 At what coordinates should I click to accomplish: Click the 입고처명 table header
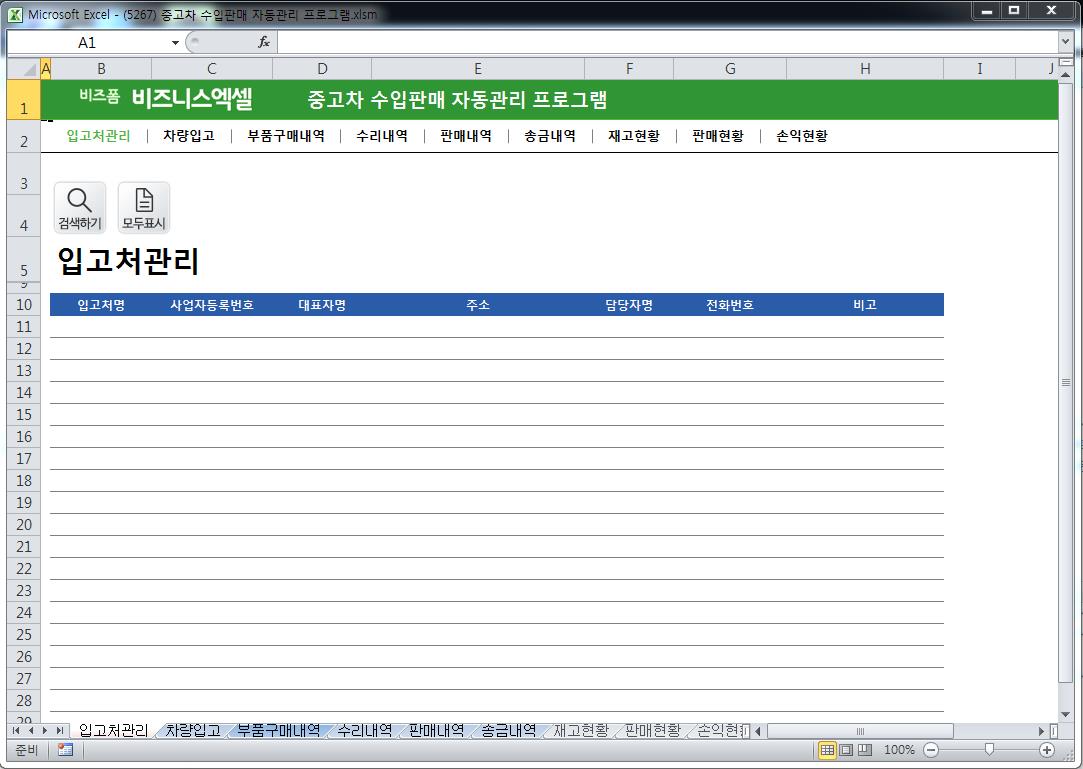(101, 305)
